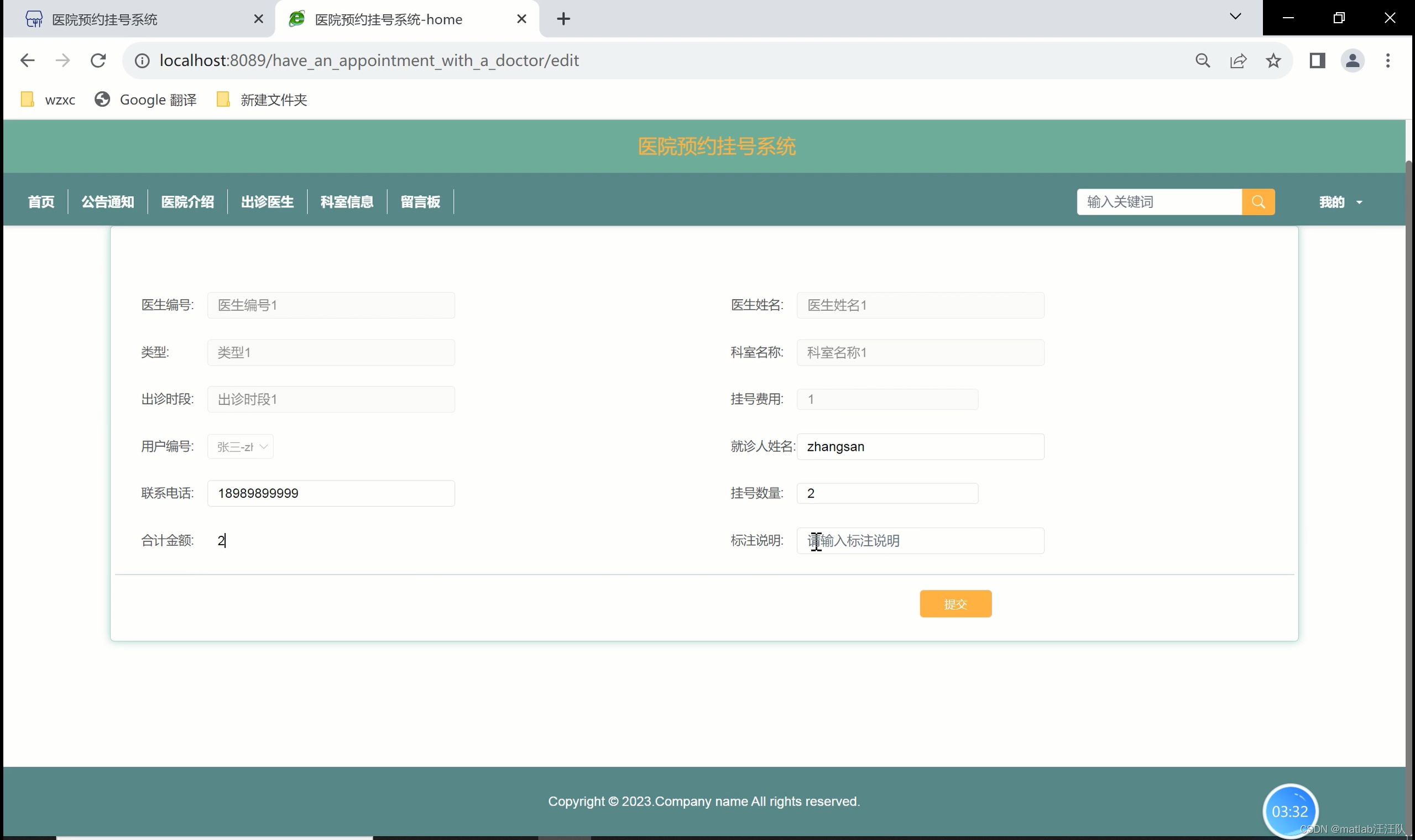This screenshot has width=1415, height=840.
Task: Click the orange search magnifier button
Action: pos(1257,202)
